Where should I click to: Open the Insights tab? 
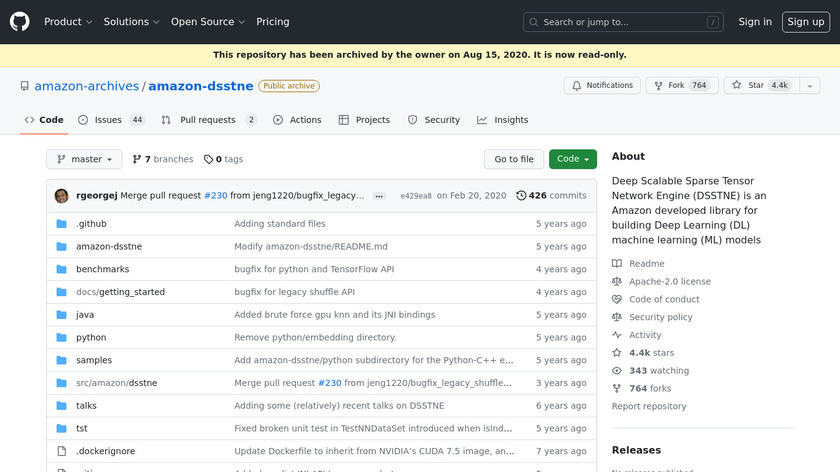502,120
